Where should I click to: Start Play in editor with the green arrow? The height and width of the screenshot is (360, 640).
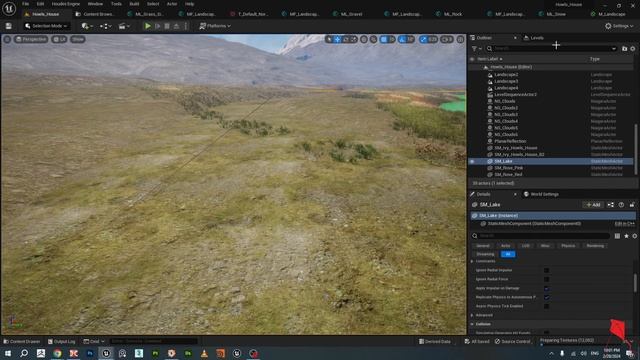(148, 26)
